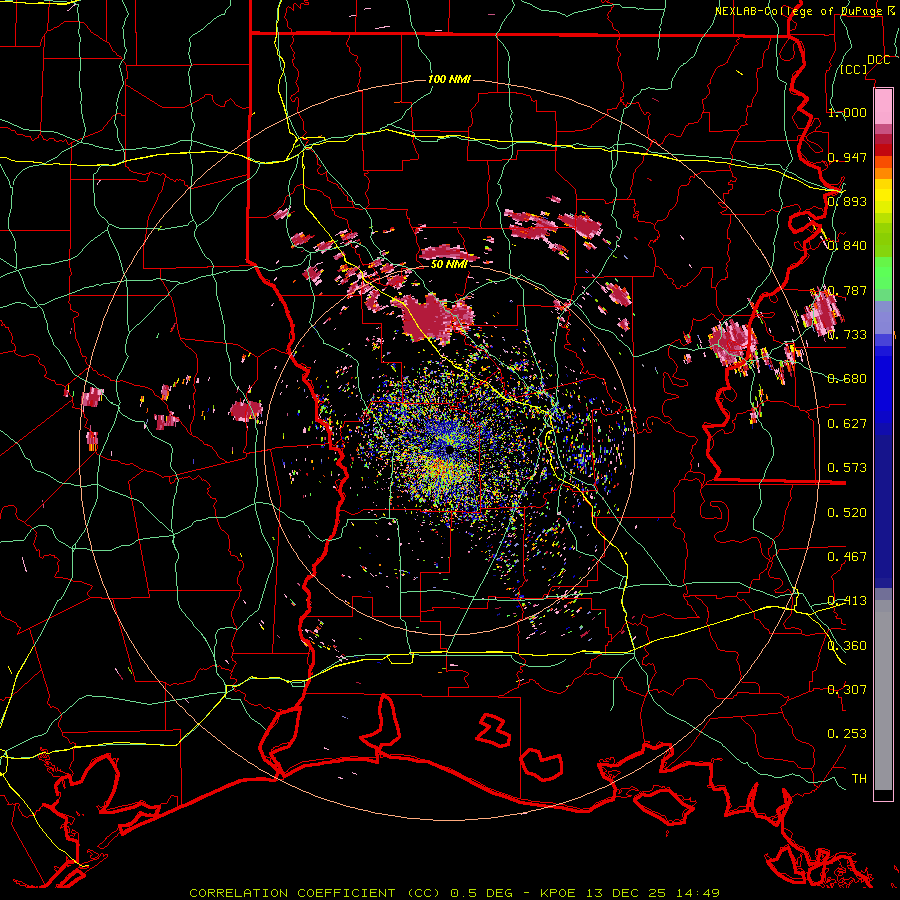Pick the gray lower color bar segment
900x900 pixels.
click(883, 695)
